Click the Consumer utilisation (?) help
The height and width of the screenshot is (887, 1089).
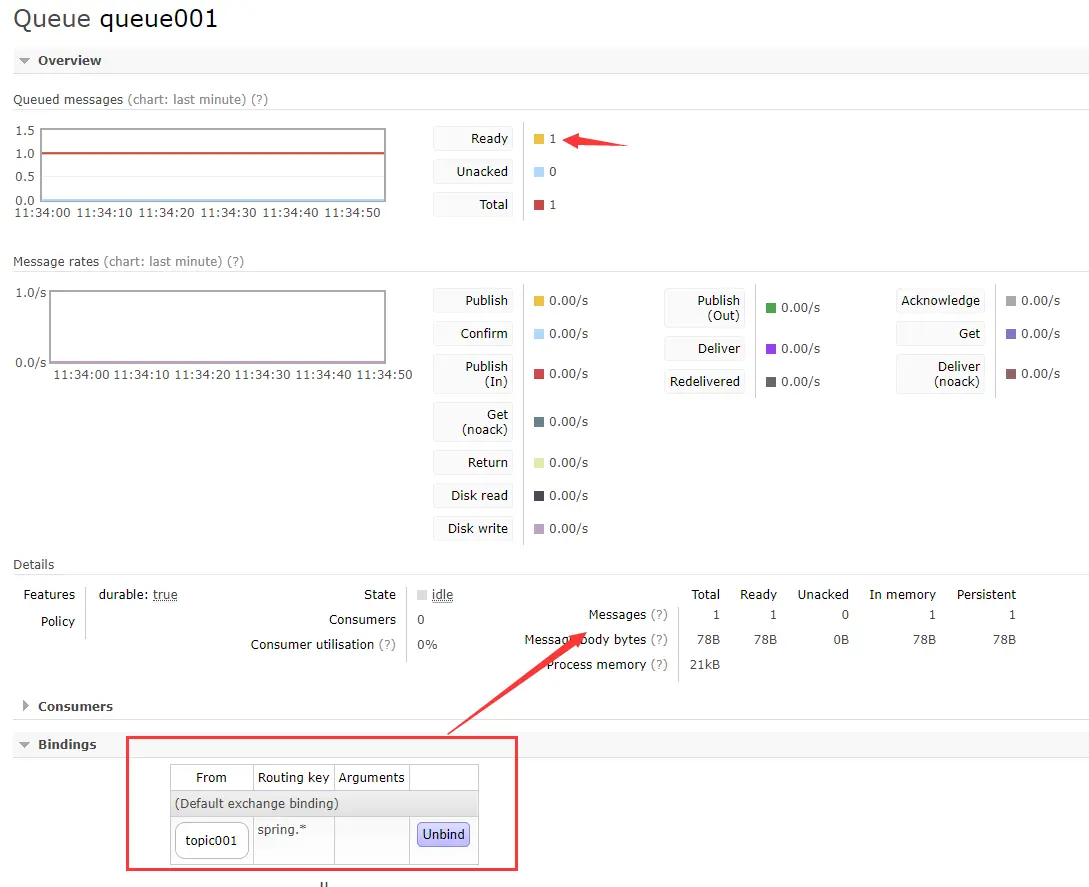(x=387, y=645)
